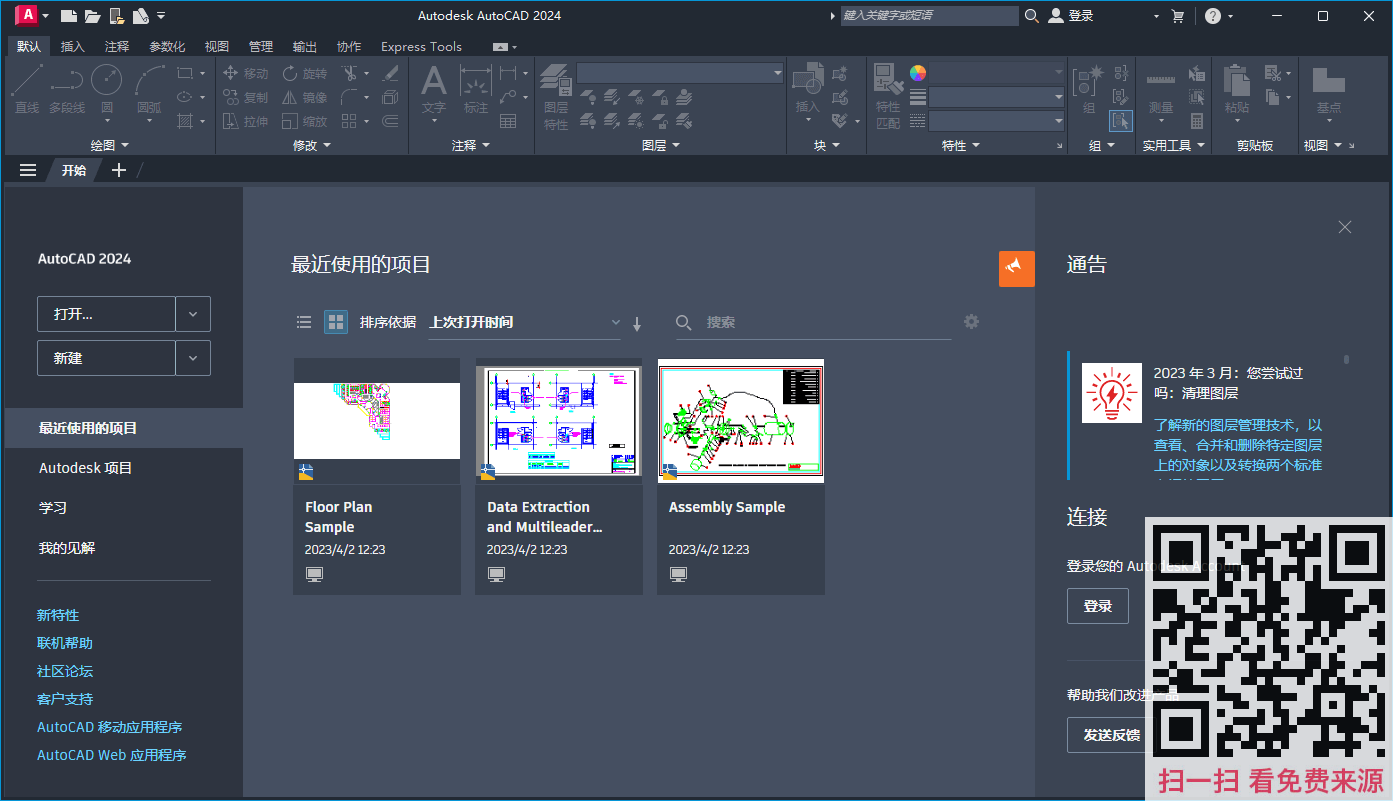This screenshot has width=1393, height=801.
Task: Switch to the 参数化 ribbon tab
Action: tap(167, 46)
